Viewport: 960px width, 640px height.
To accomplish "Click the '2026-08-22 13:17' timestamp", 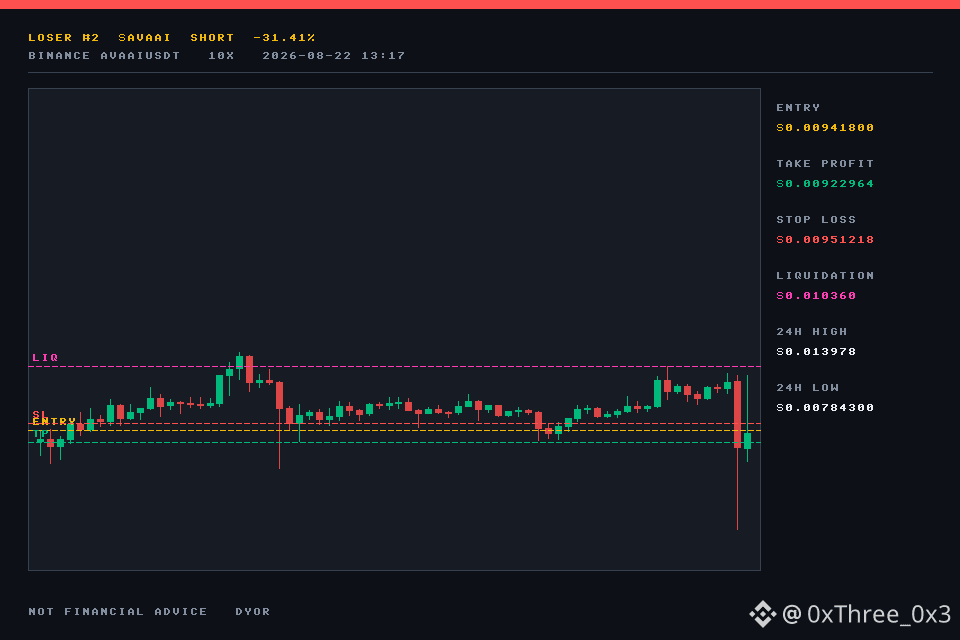I will [334, 56].
